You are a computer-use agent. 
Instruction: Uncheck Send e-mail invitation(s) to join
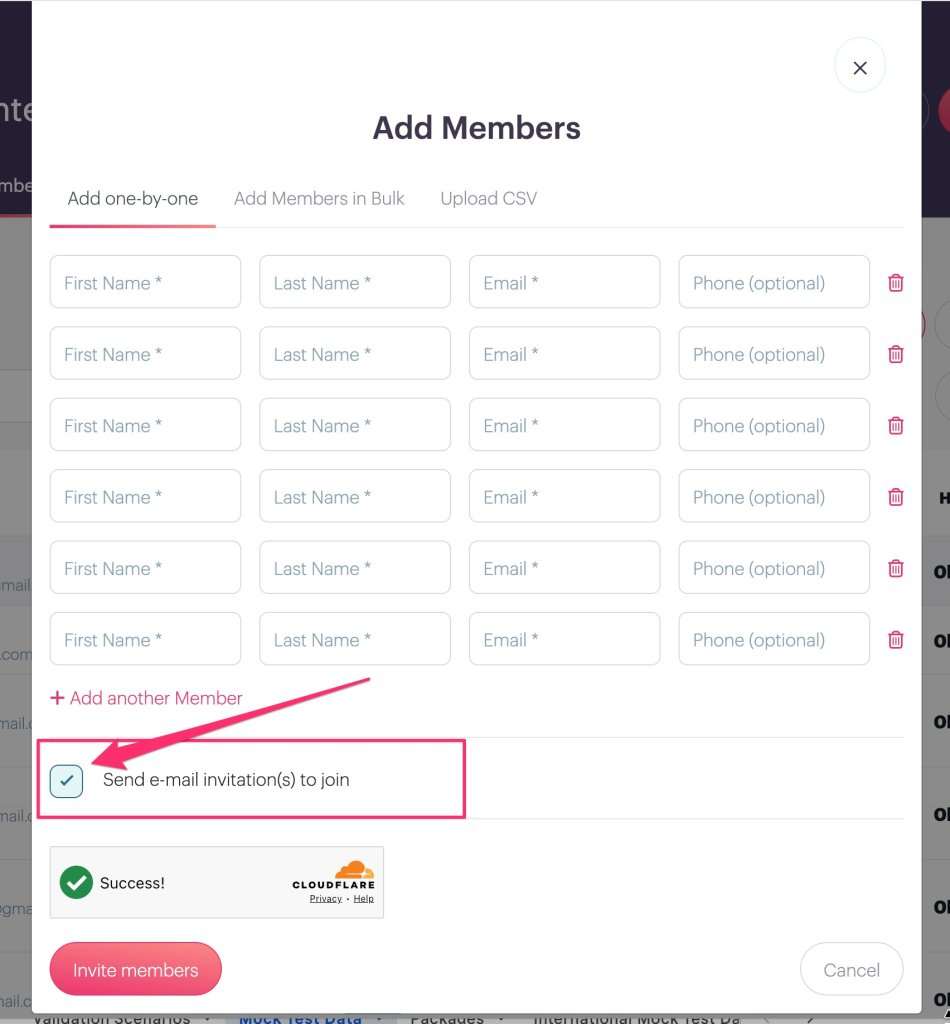click(x=67, y=780)
